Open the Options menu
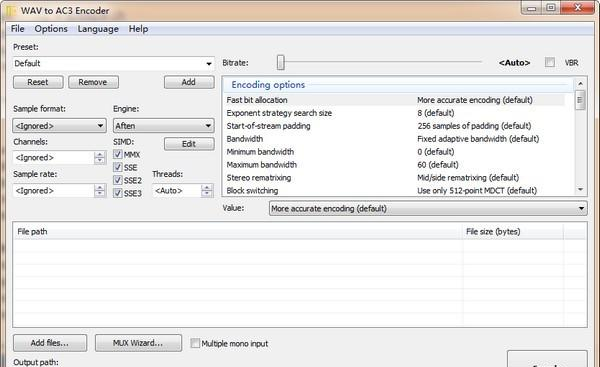This screenshot has width=600, height=367. [x=51, y=29]
